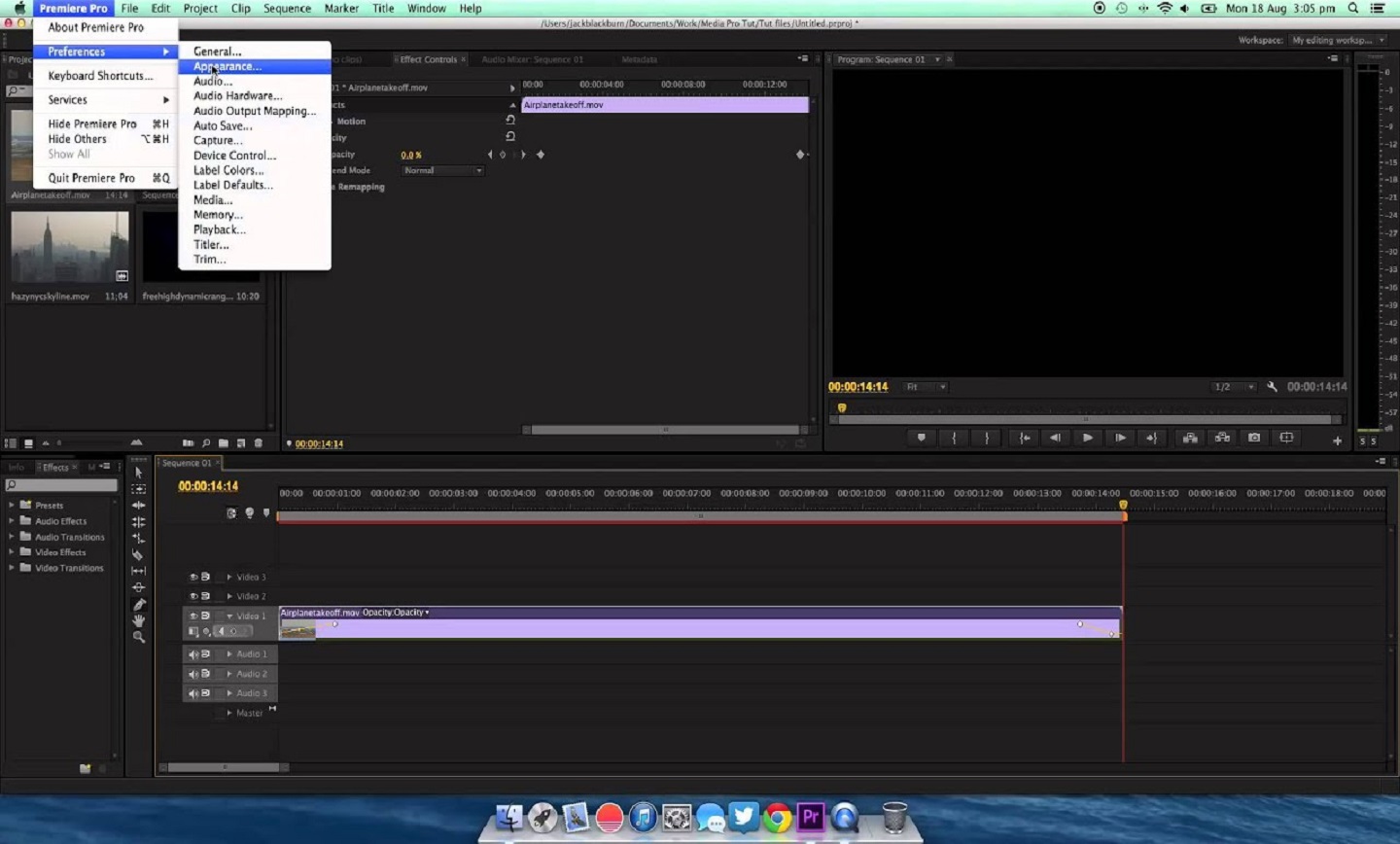
Task: Click Mark In button
Action: pyautogui.click(x=954, y=438)
